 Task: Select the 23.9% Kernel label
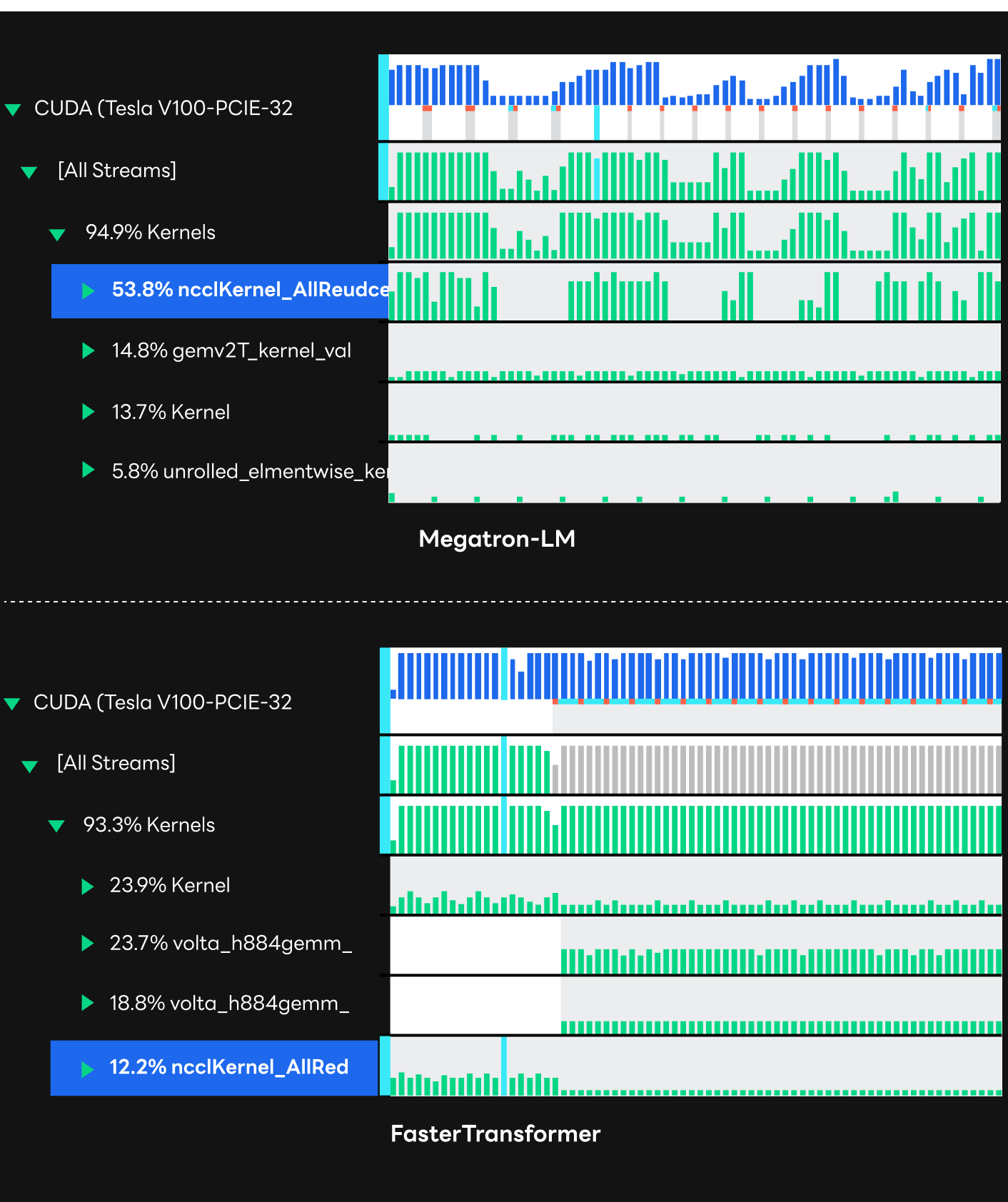(x=170, y=885)
